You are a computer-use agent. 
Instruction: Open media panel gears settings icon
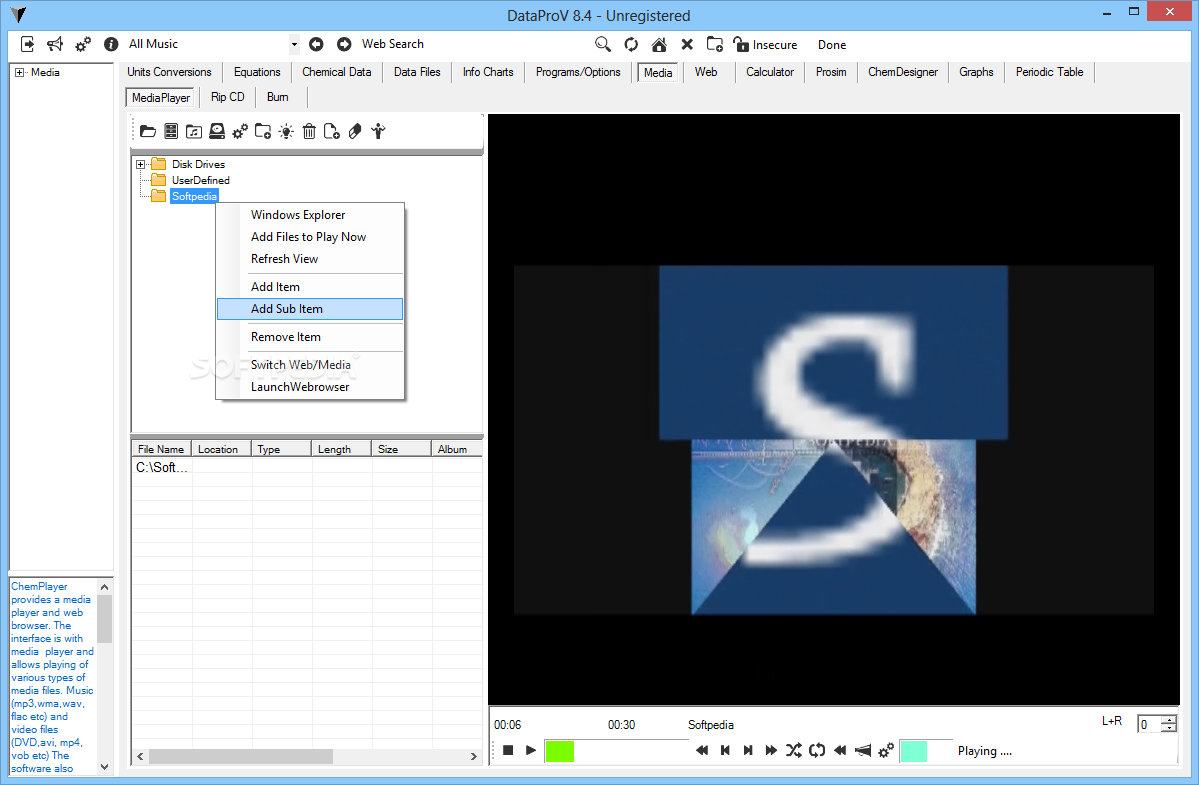point(240,131)
